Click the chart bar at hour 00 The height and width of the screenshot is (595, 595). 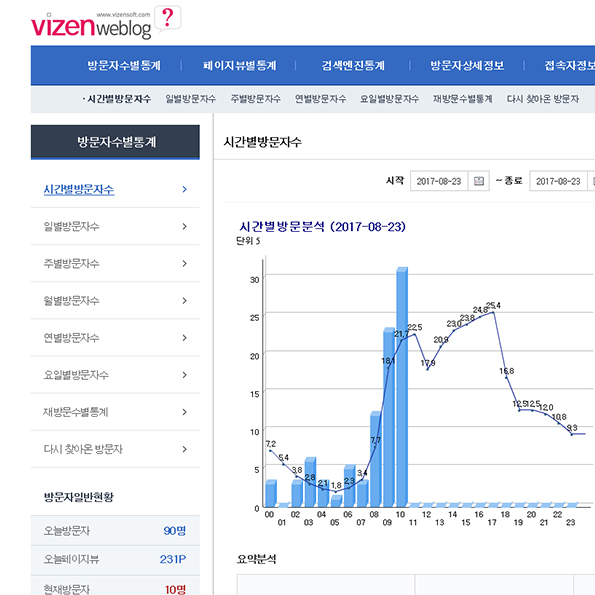271,493
